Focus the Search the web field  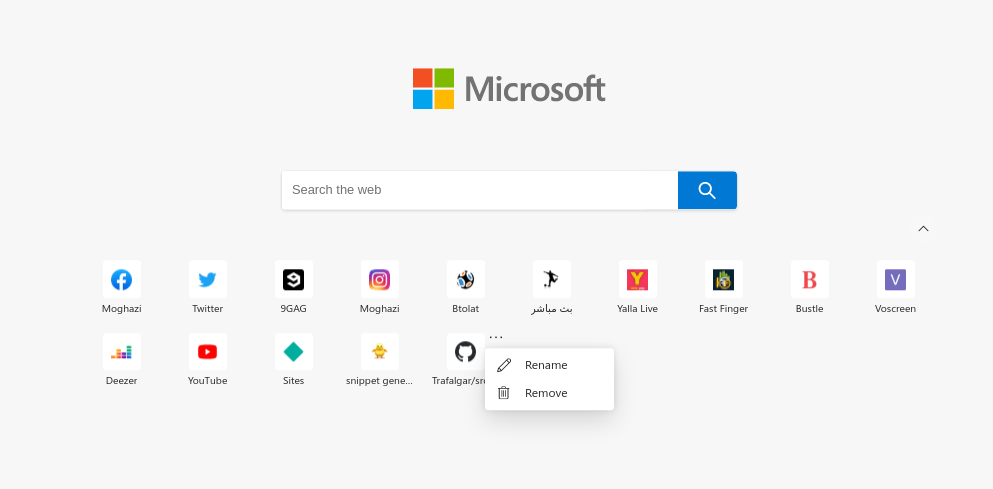tap(479, 190)
